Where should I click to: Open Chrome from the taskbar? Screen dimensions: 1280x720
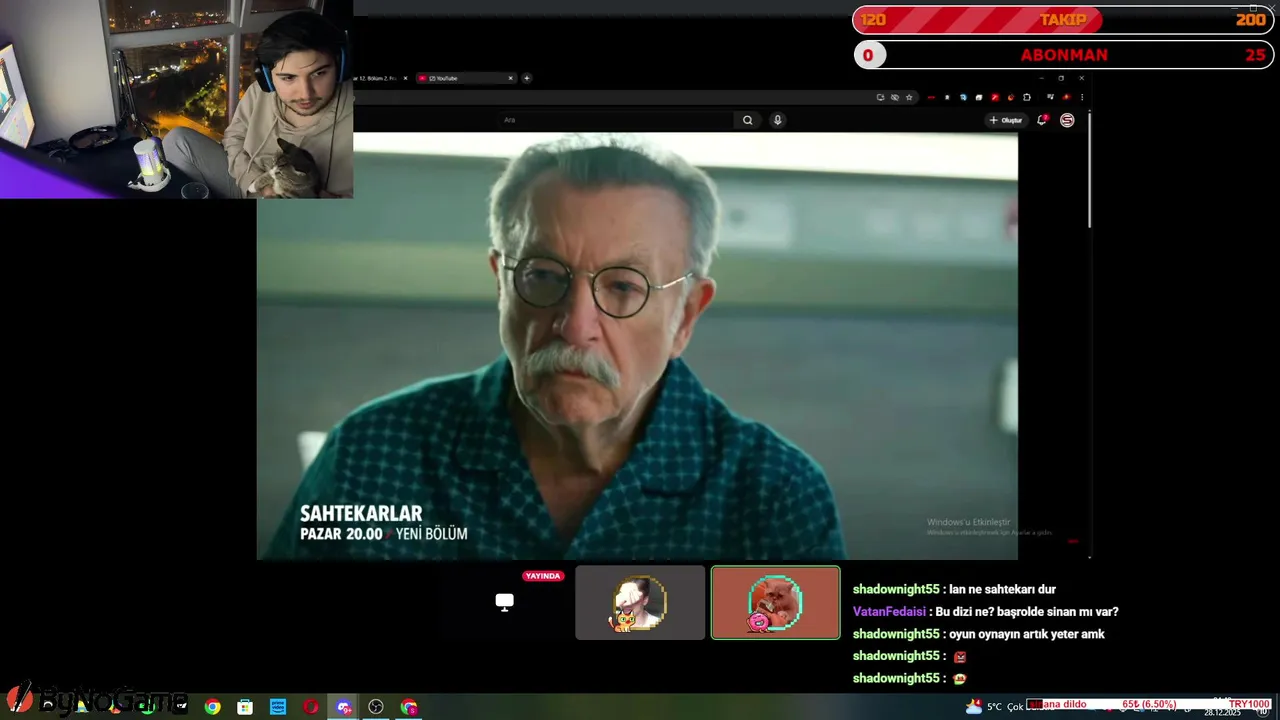212,707
